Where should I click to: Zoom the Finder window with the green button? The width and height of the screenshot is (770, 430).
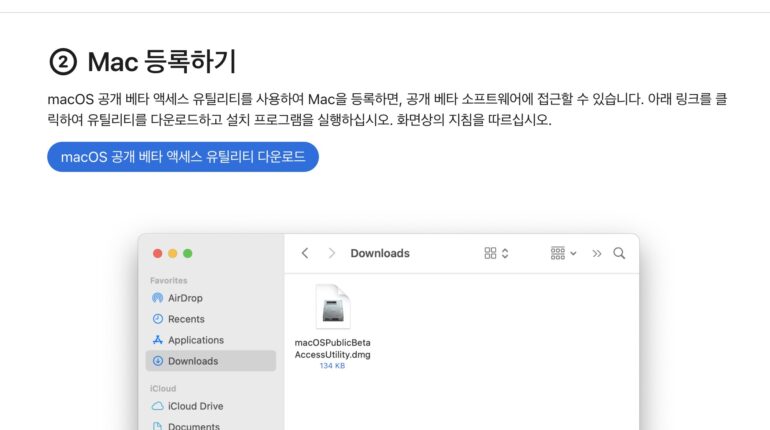coord(187,254)
